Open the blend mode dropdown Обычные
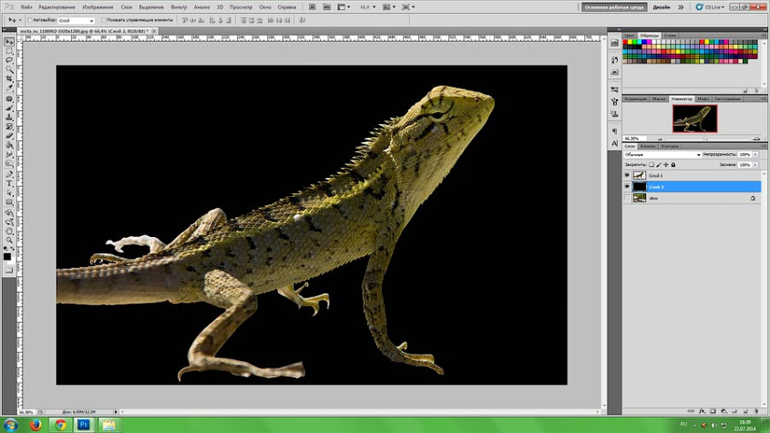The image size is (770, 433). (x=661, y=155)
